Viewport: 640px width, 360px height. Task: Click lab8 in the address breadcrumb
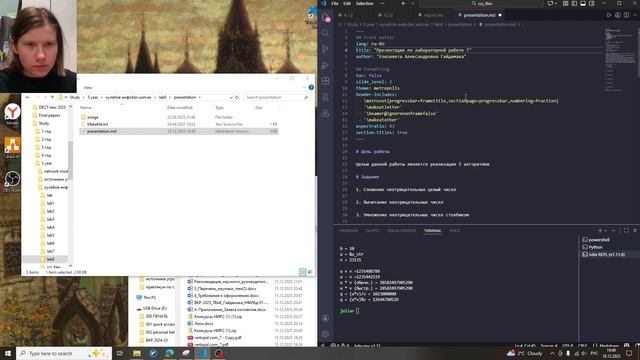tap(162, 98)
